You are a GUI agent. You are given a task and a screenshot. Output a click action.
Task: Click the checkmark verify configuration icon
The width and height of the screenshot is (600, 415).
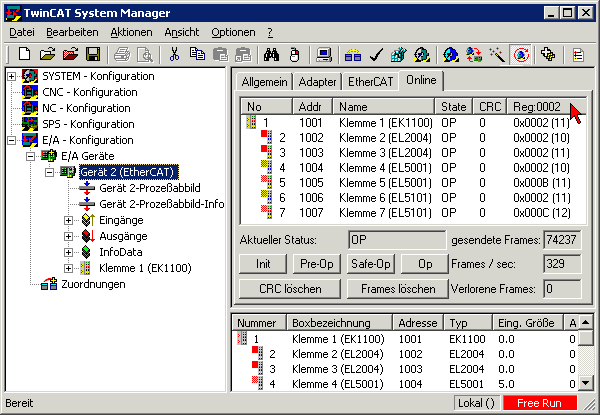click(377, 54)
